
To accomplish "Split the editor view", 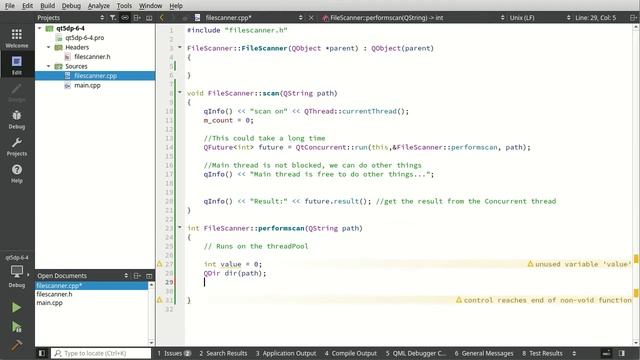I will coord(633,18).
